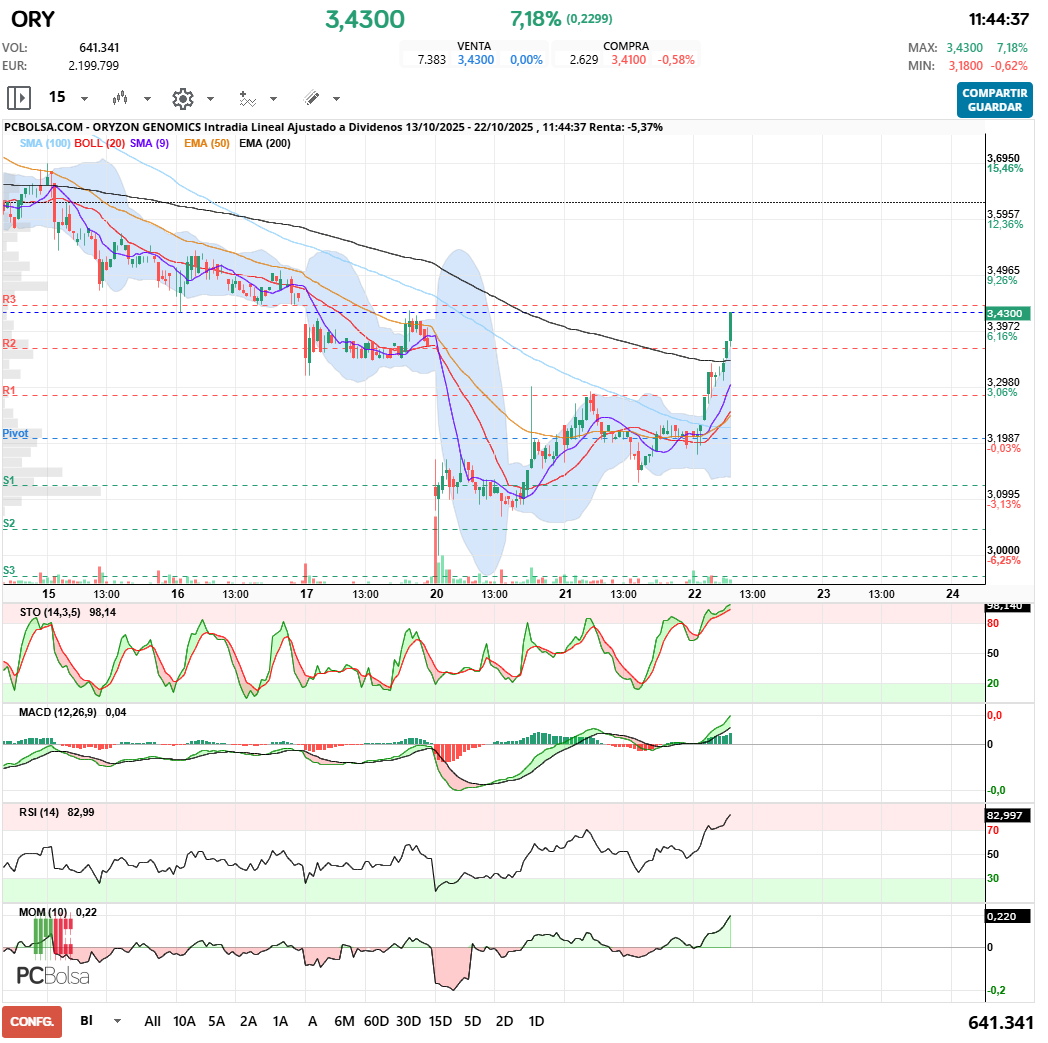This screenshot has height=1043, width=1048.
Task: Select the 6M time range
Action: [344, 1021]
